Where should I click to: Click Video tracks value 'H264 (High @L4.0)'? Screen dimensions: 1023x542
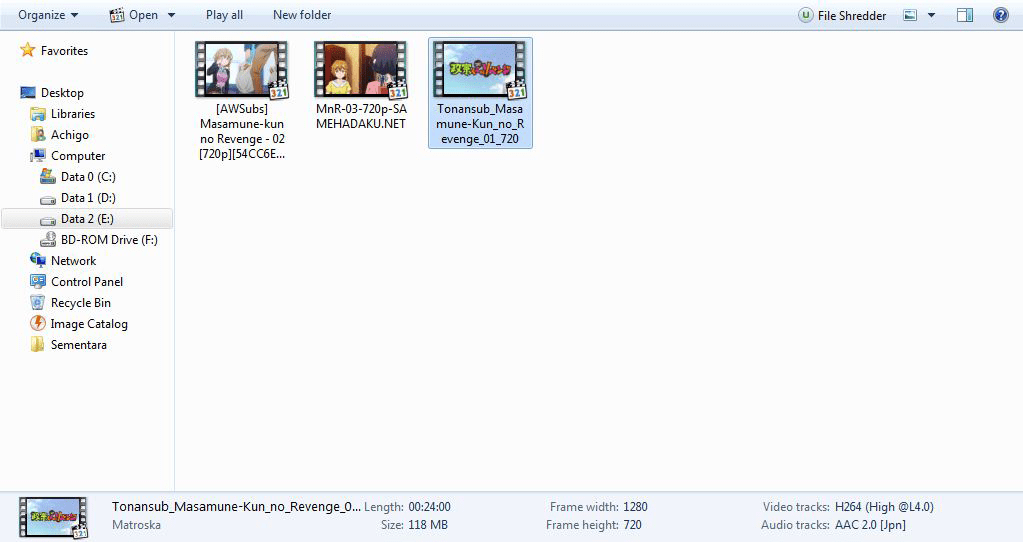tap(884, 507)
